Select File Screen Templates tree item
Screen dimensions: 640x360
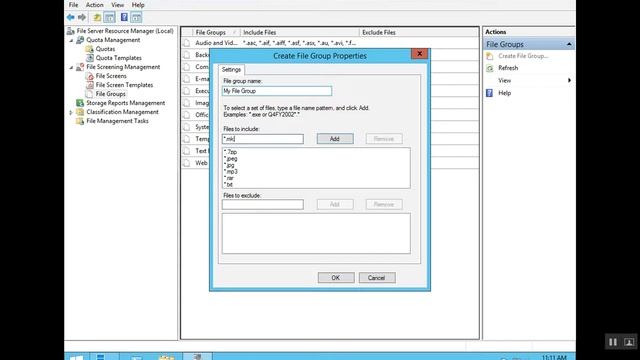124,85
